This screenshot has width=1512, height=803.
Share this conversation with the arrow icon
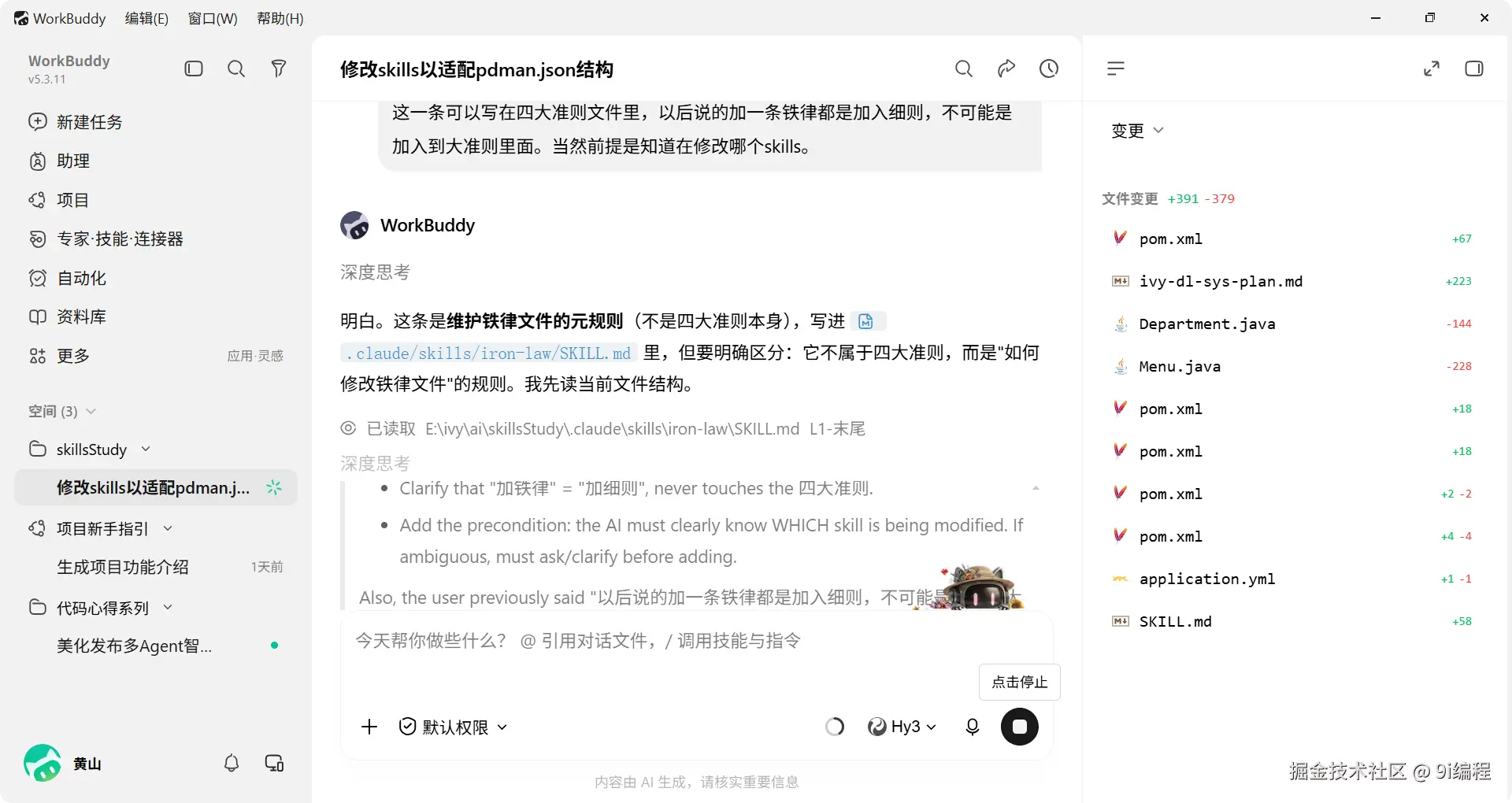point(1006,68)
